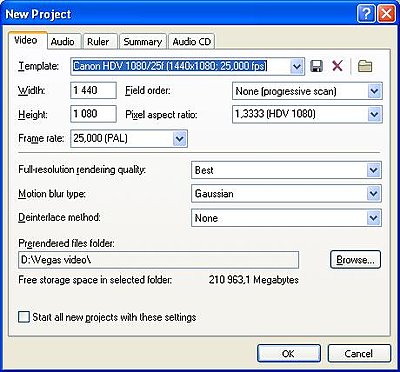Click the Full-resolution rendering quality label

coord(82,170)
